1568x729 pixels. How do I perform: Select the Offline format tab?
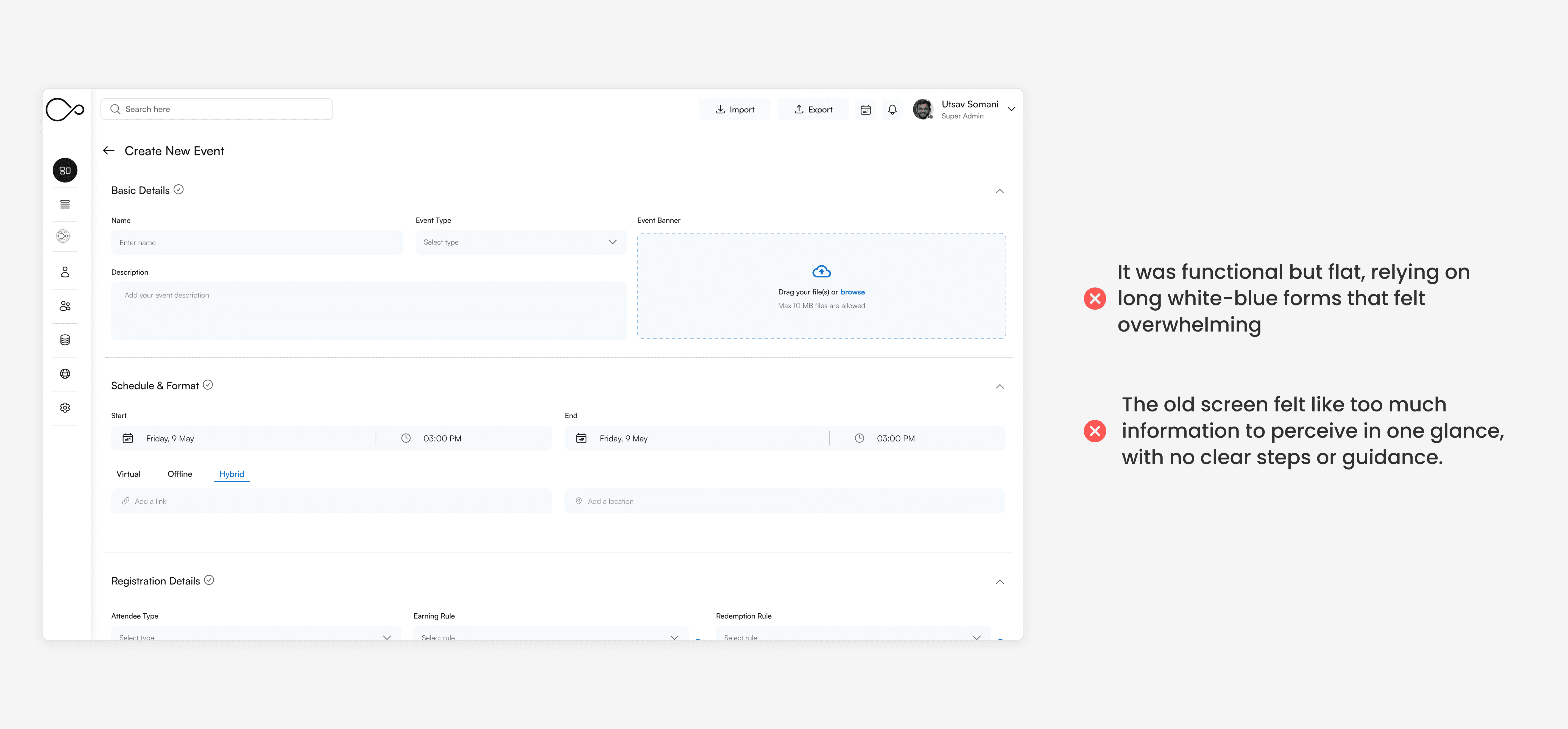[180, 474]
